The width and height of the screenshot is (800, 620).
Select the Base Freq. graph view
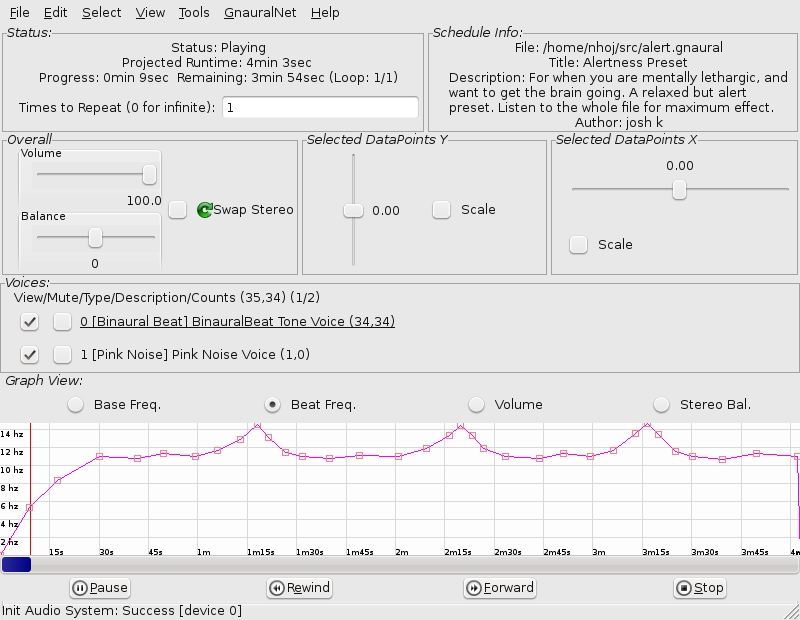[75, 405]
